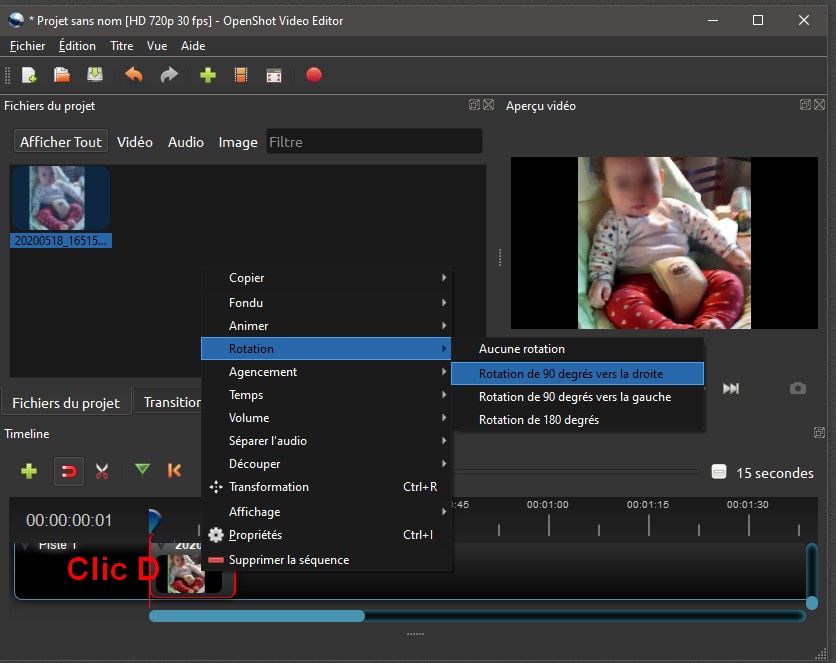Activate the razor scissors tool
Image resolution: width=836 pixels, height=663 pixels.
[x=102, y=471]
